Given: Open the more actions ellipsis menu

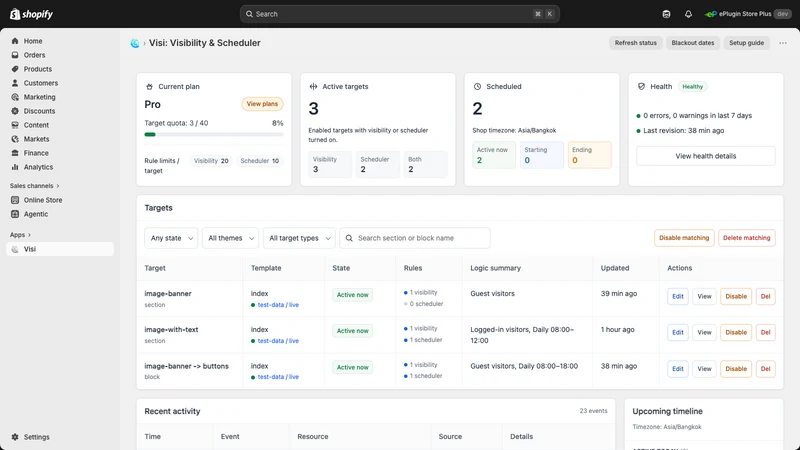Looking at the screenshot, I should pos(783,43).
